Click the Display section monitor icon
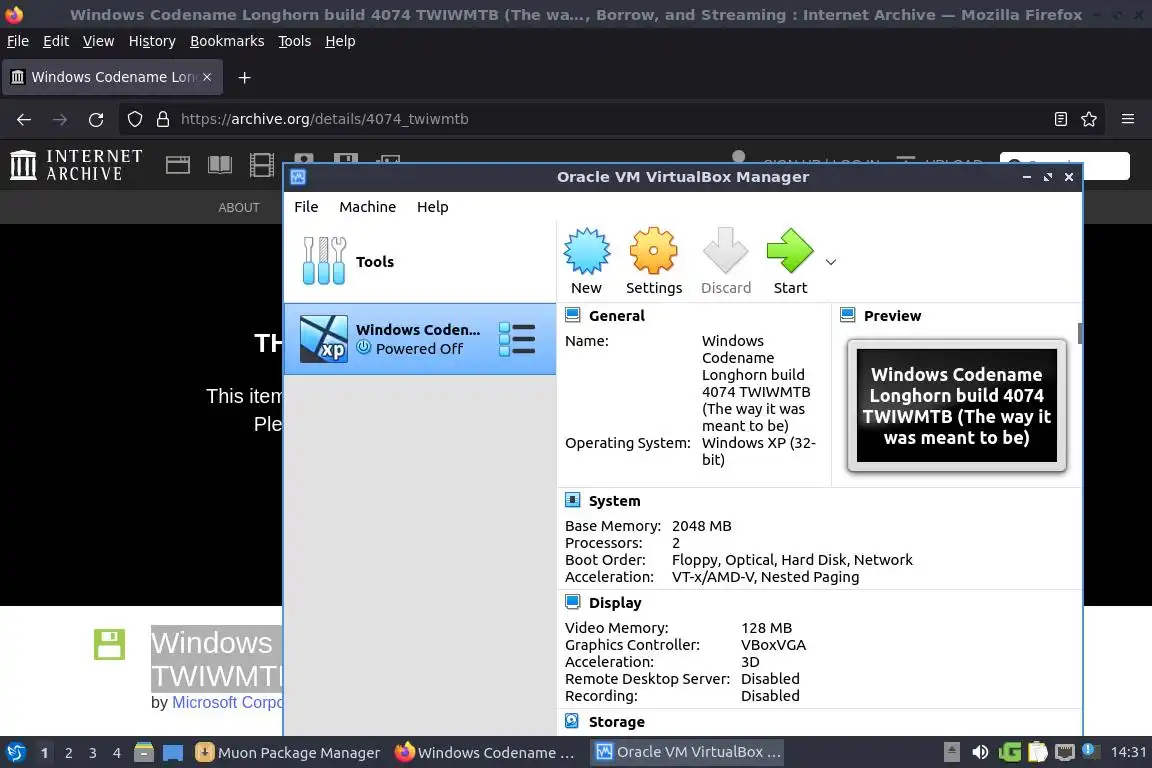The height and width of the screenshot is (768, 1152). point(572,602)
